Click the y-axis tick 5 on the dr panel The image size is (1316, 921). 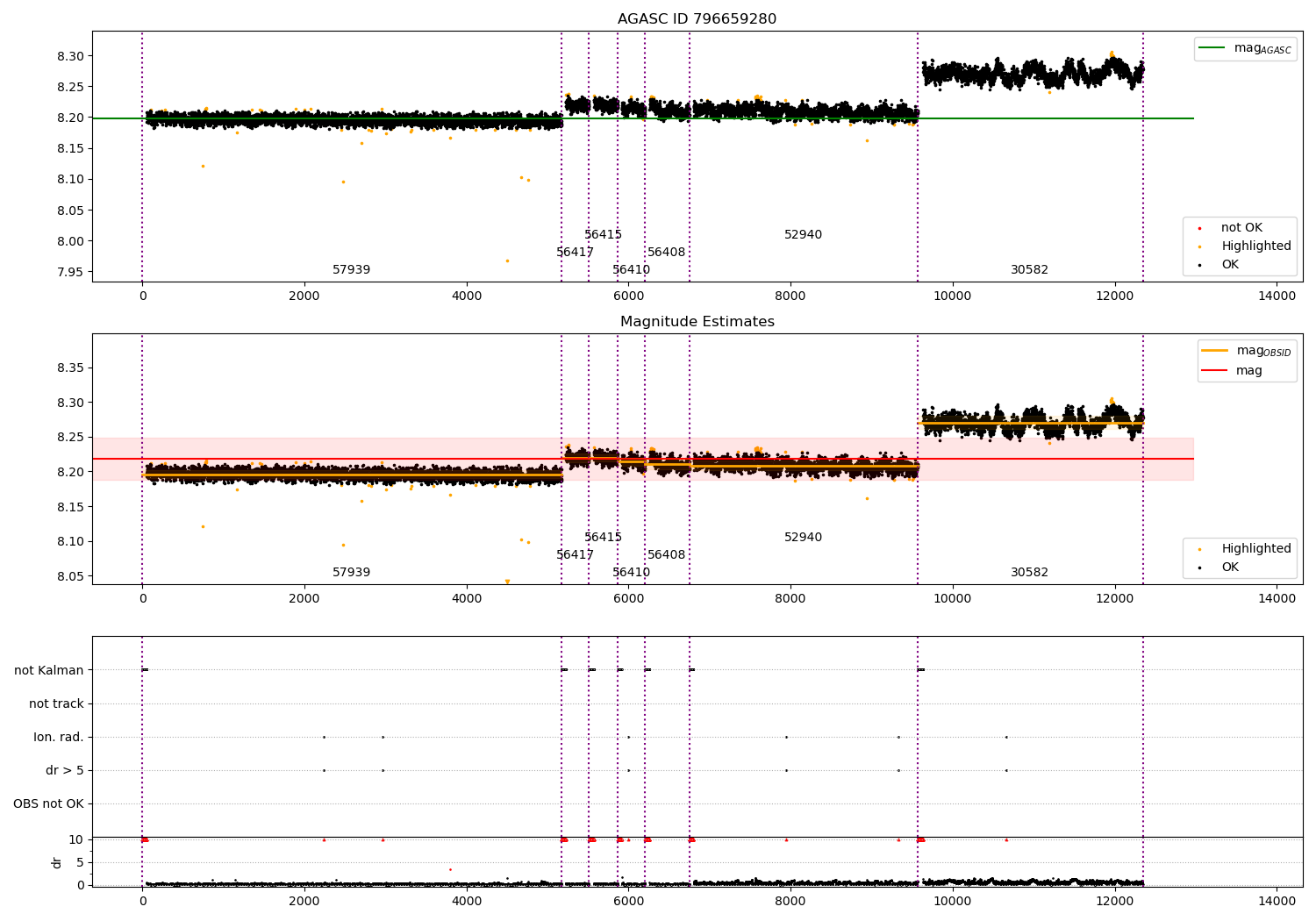(x=80, y=863)
